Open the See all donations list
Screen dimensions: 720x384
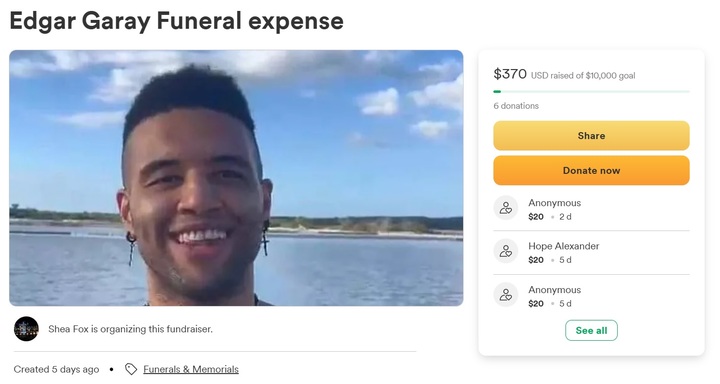point(591,330)
